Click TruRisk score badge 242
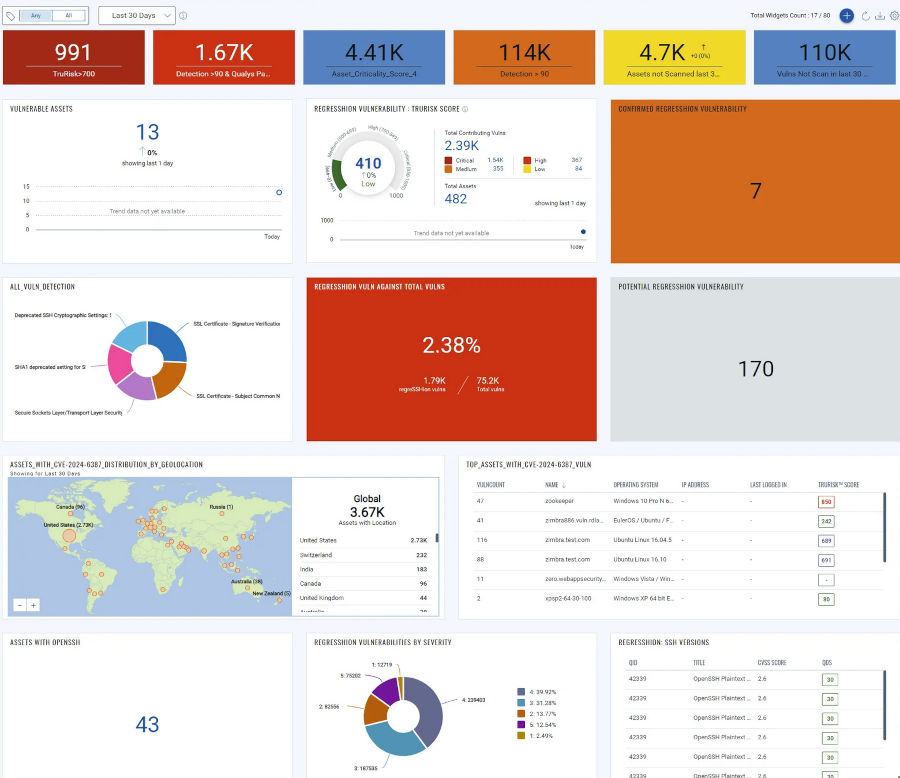The width and height of the screenshot is (900, 778). pyautogui.click(x=826, y=521)
